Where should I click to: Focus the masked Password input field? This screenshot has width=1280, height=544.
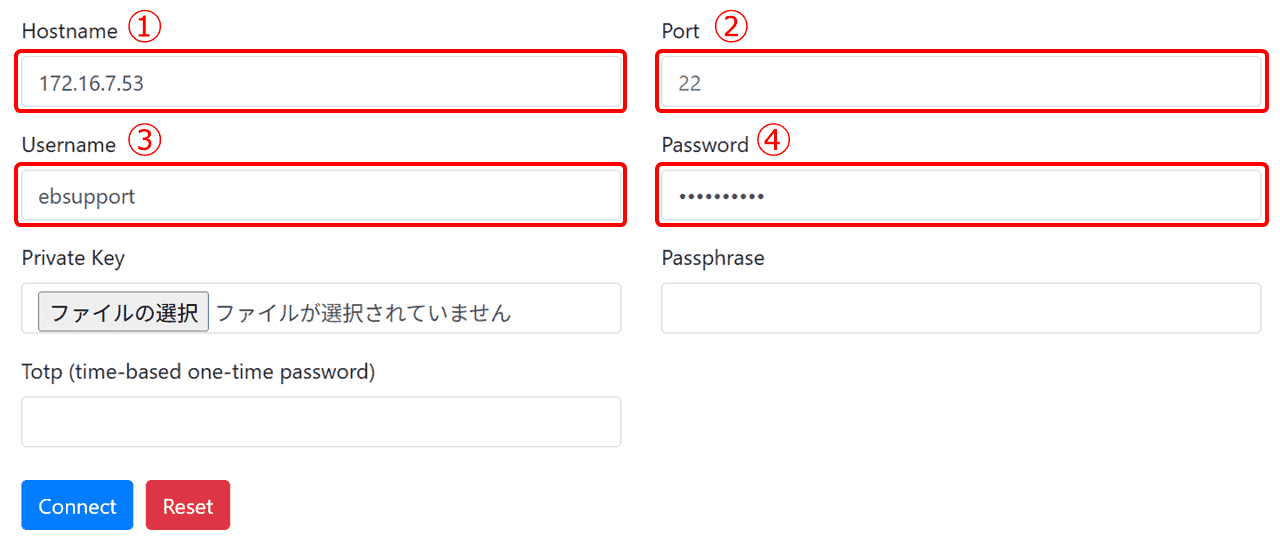961,196
